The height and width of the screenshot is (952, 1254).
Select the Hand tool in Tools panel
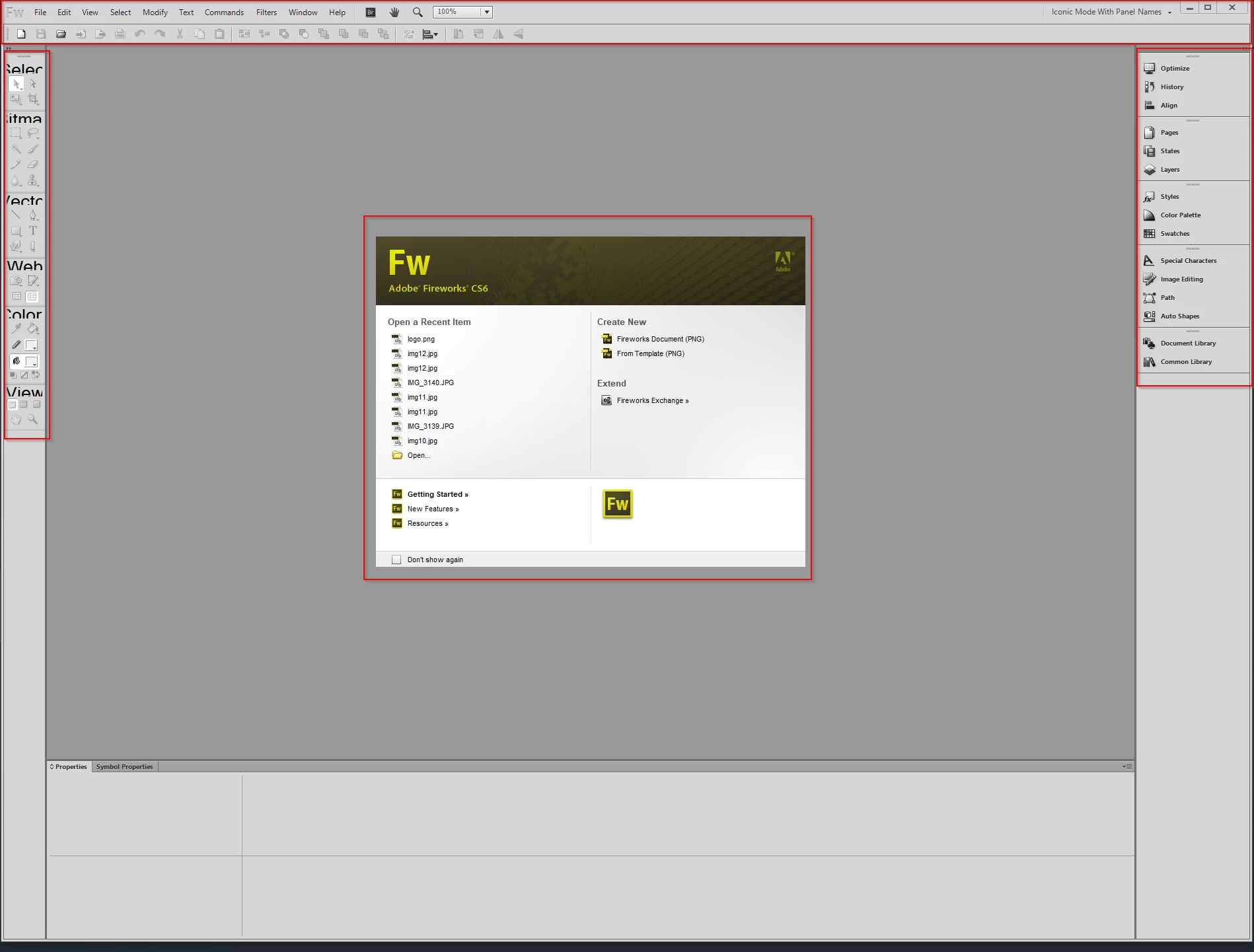click(x=16, y=420)
